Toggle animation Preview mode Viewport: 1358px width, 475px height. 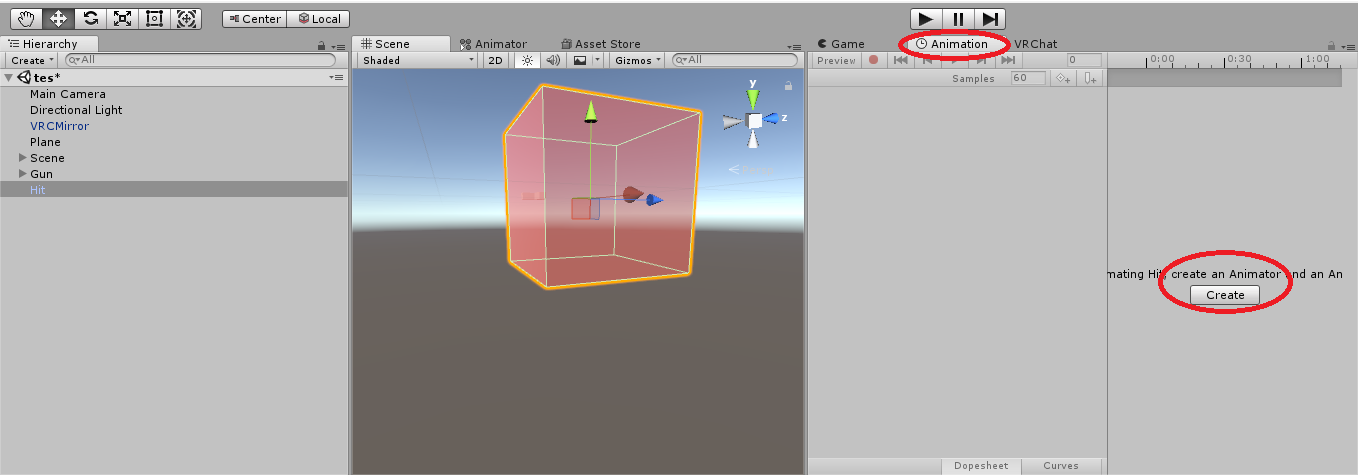point(836,60)
